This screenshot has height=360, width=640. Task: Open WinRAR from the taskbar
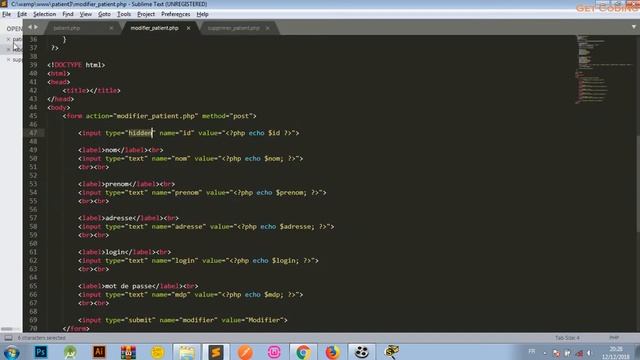click(x=128, y=352)
